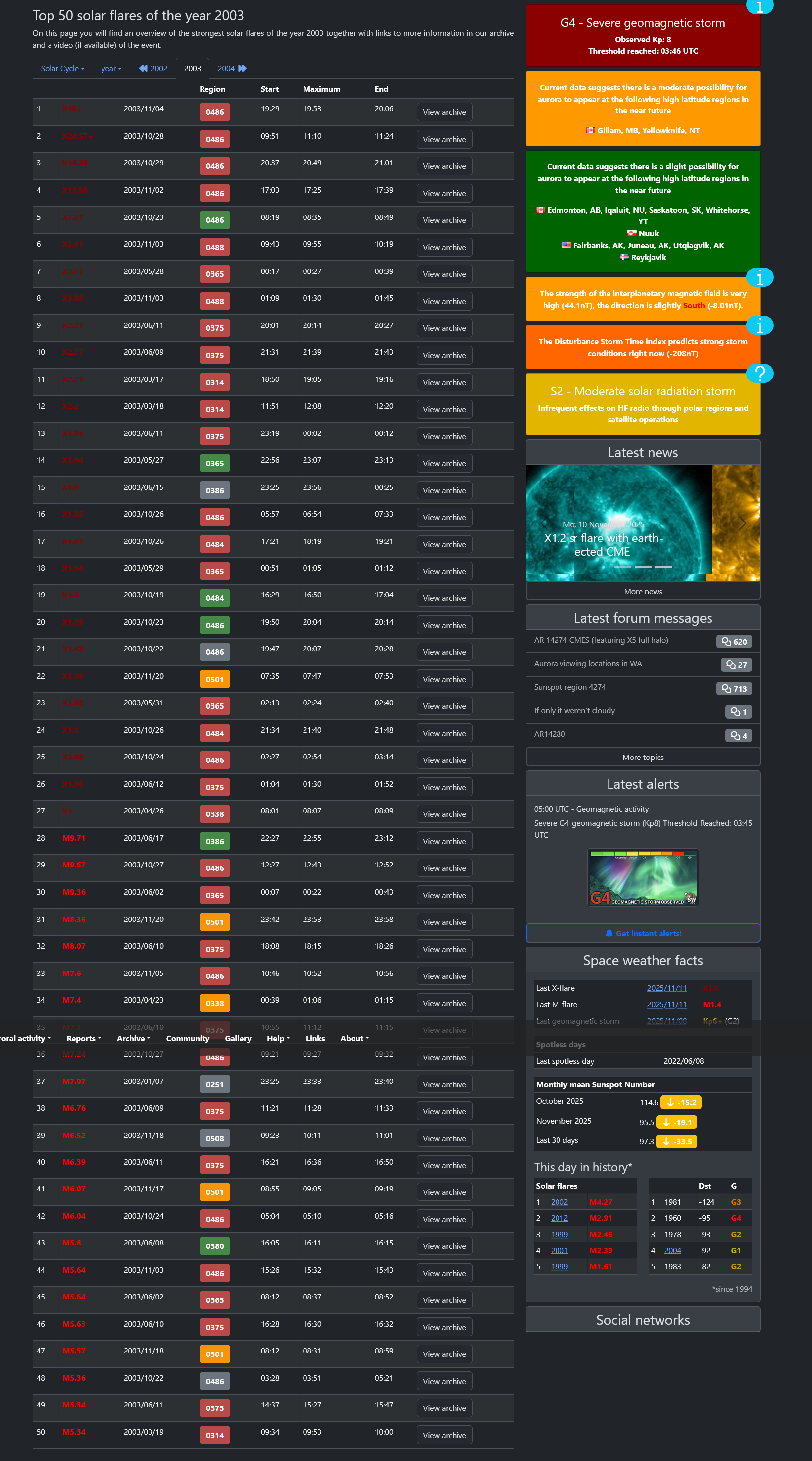Open View archive for the M9.71 flare
Image resolution: width=812 pixels, height=1461 pixels.
coord(444,841)
